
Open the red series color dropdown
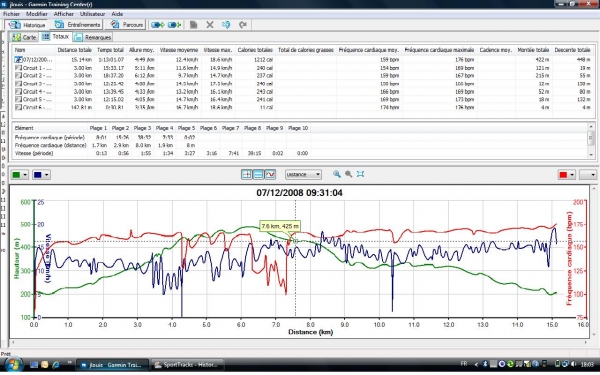567,175
